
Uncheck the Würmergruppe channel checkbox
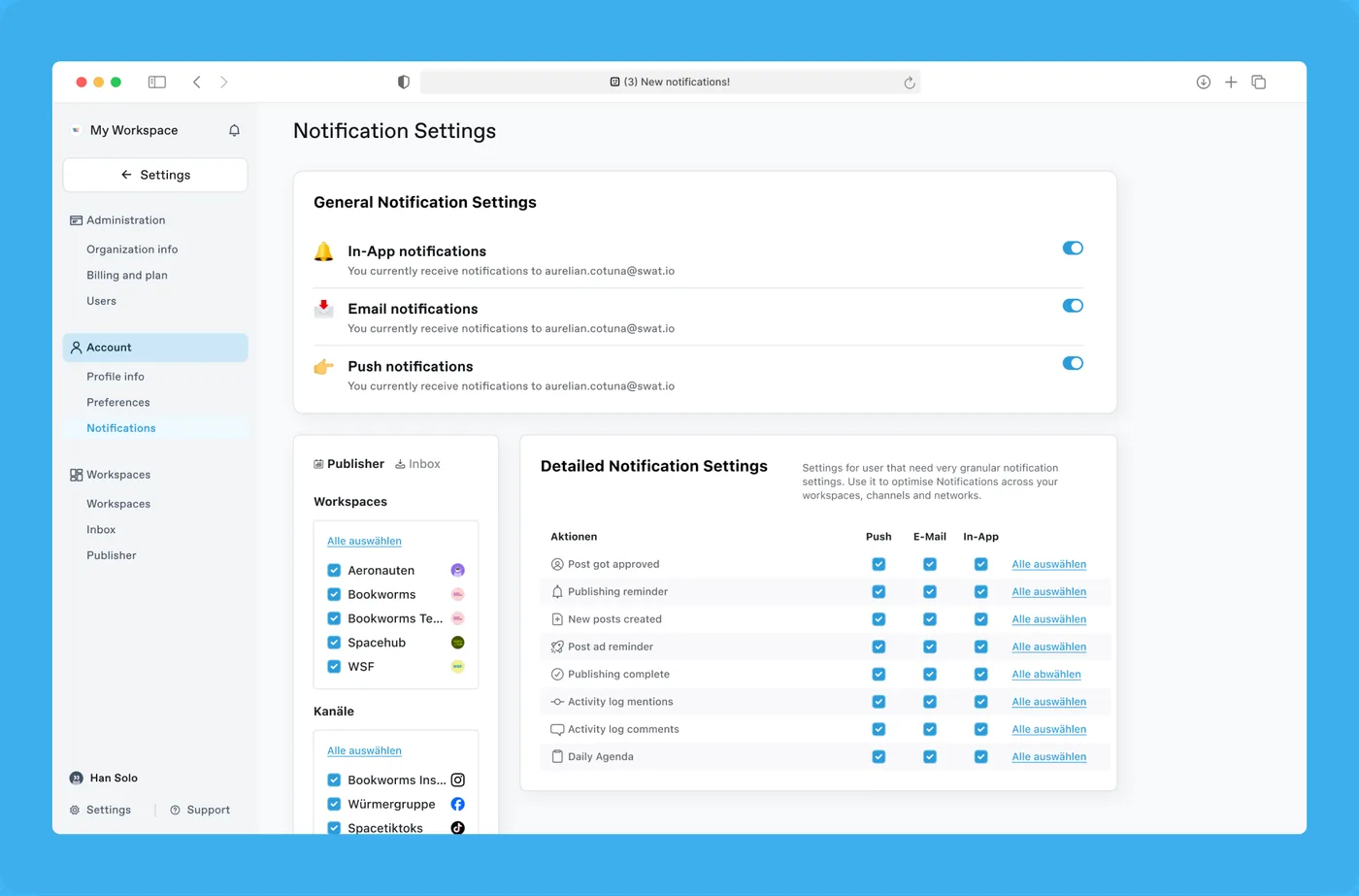coord(334,805)
